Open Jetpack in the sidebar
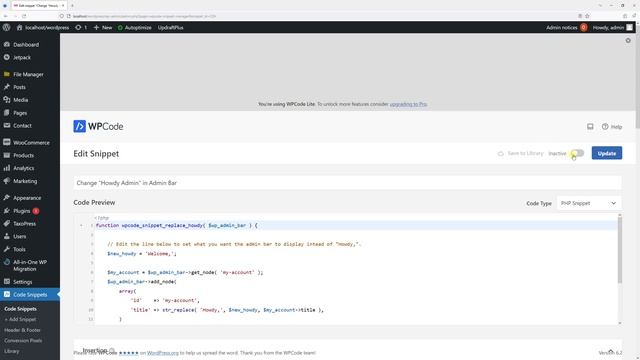The width and height of the screenshot is (640, 360). pos(22,58)
